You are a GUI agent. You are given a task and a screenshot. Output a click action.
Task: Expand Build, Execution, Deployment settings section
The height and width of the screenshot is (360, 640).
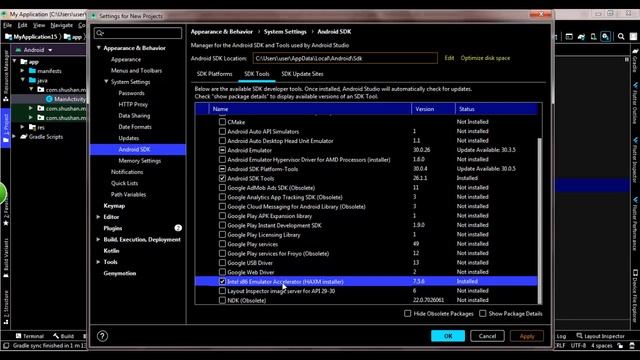click(x=98, y=239)
